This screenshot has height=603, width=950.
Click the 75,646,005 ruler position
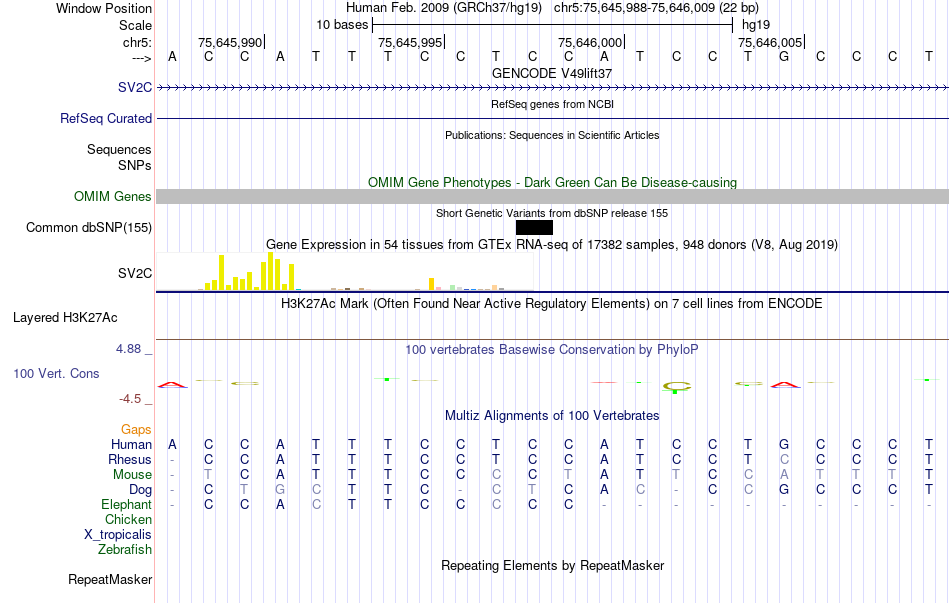[x=770, y=42]
